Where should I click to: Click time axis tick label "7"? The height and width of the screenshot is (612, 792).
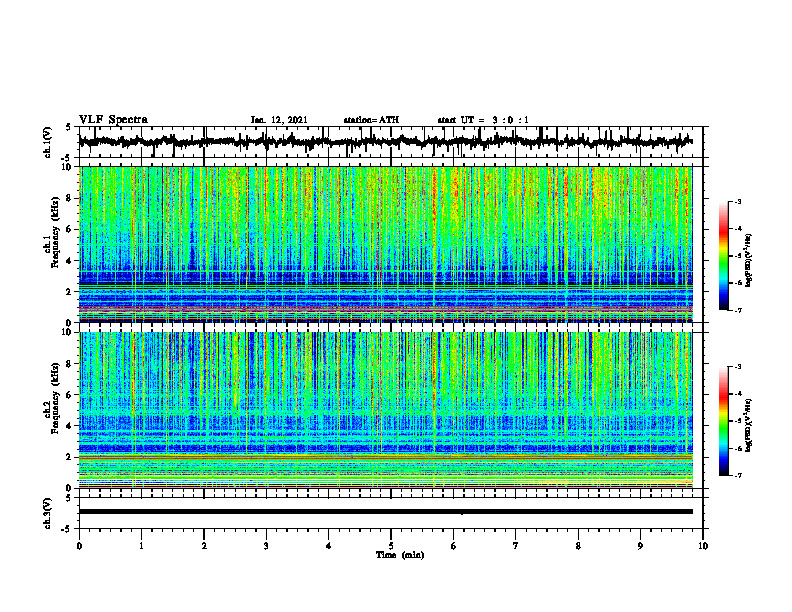(516, 546)
